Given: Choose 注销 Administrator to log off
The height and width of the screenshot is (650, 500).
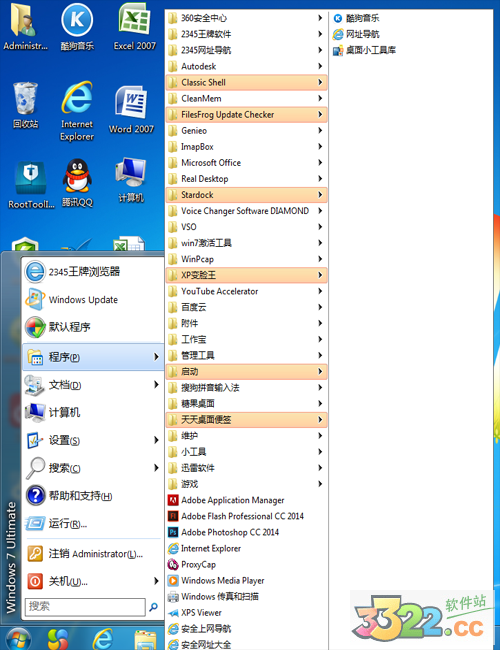Looking at the screenshot, I should tap(93, 553).
